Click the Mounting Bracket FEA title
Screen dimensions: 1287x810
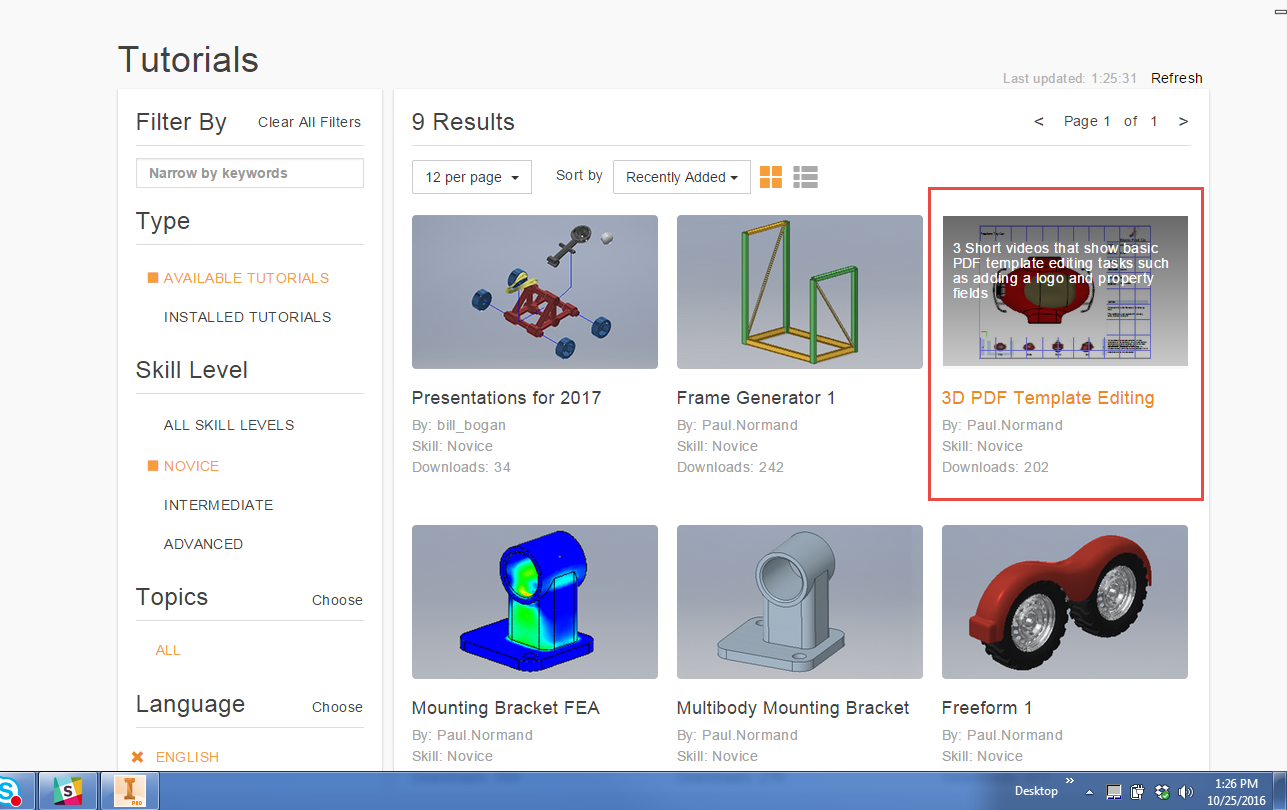click(506, 708)
